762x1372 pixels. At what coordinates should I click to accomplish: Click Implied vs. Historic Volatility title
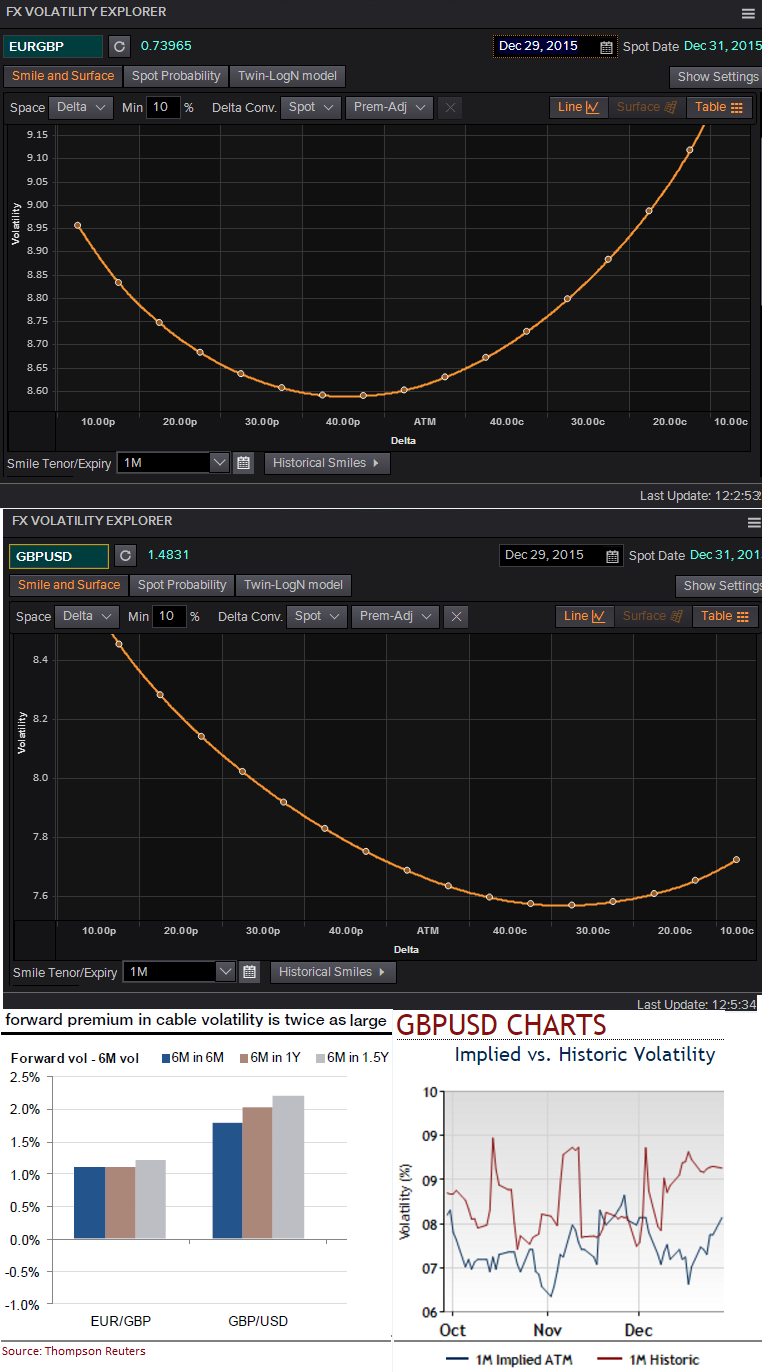[585, 1054]
